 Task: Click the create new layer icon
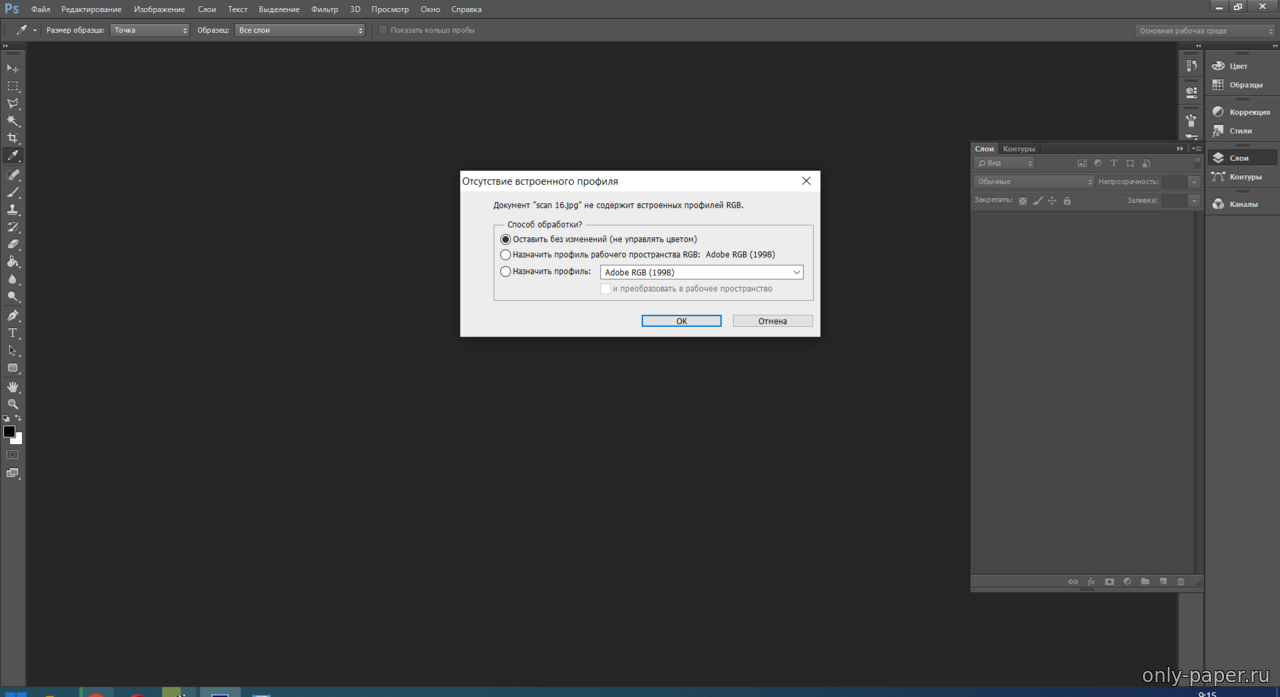tap(1163, 582)
